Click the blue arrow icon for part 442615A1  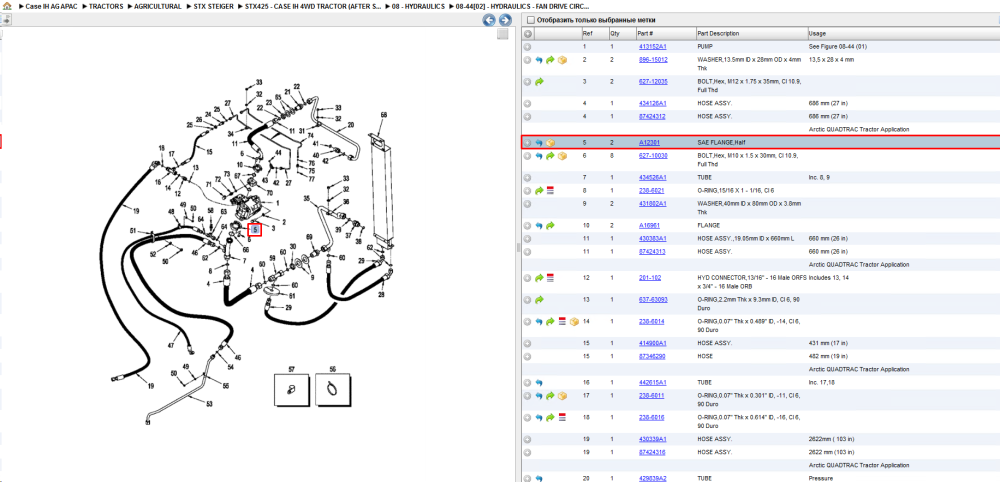pyautogui.click(x=539, y=383)
